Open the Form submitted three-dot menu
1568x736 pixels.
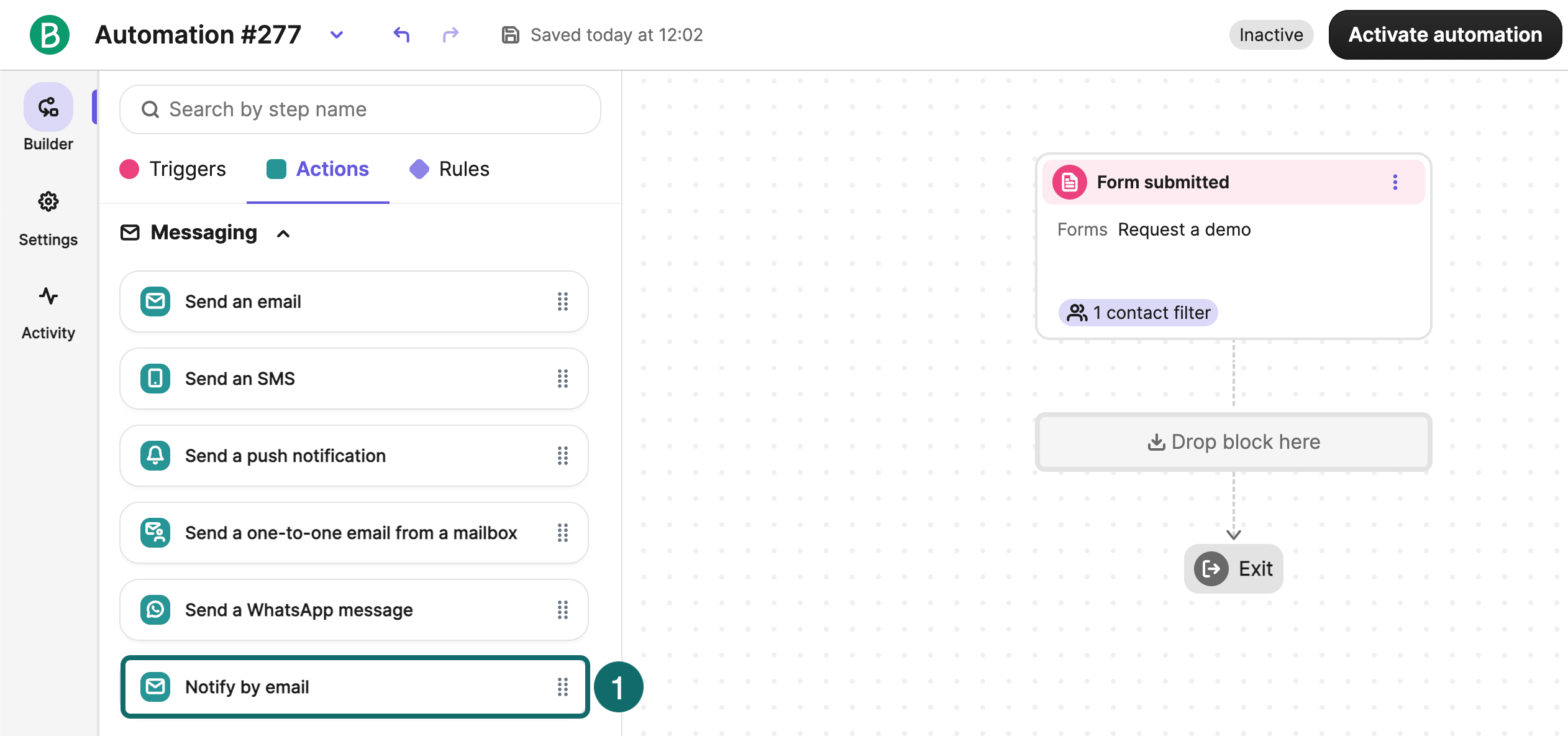tap(1395, 182)
